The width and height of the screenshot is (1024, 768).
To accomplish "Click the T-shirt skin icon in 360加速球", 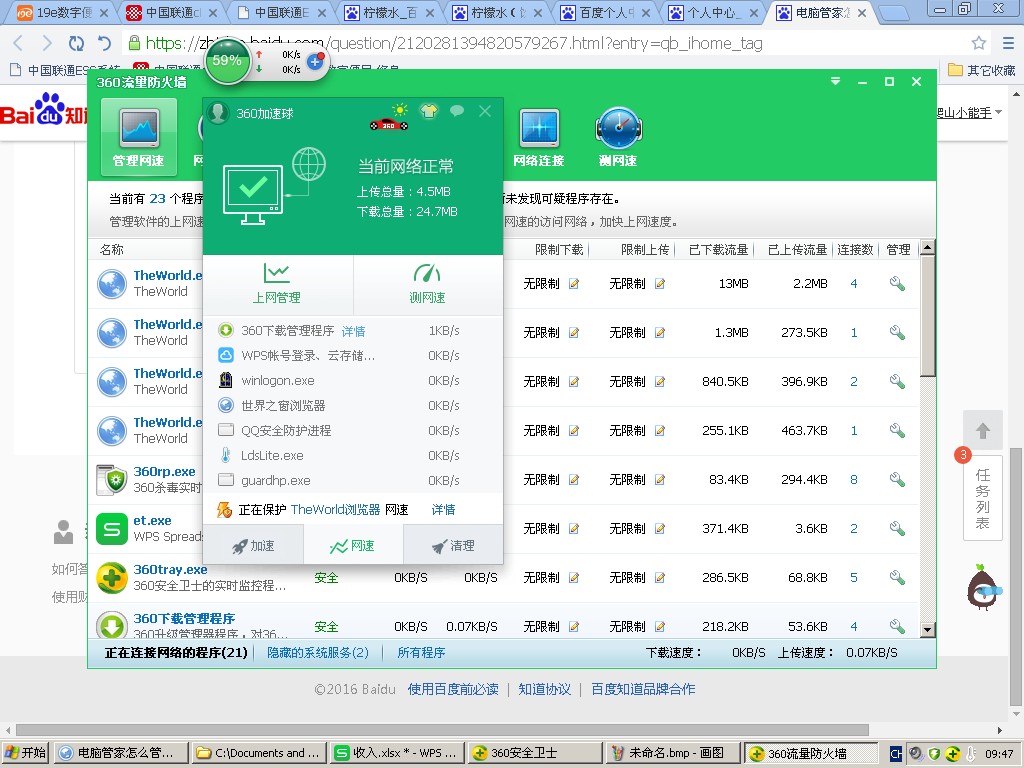I will point(429,111).
